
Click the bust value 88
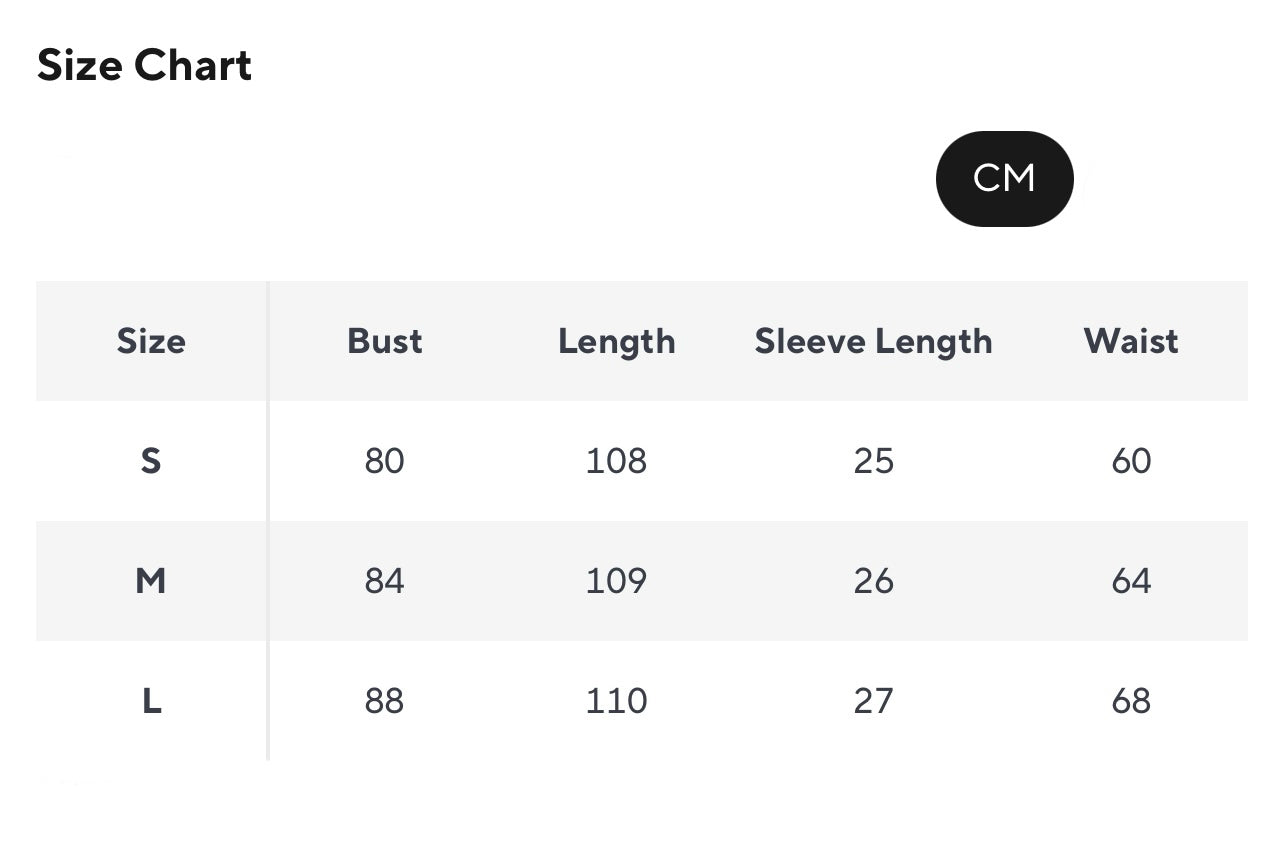(384, 701)
